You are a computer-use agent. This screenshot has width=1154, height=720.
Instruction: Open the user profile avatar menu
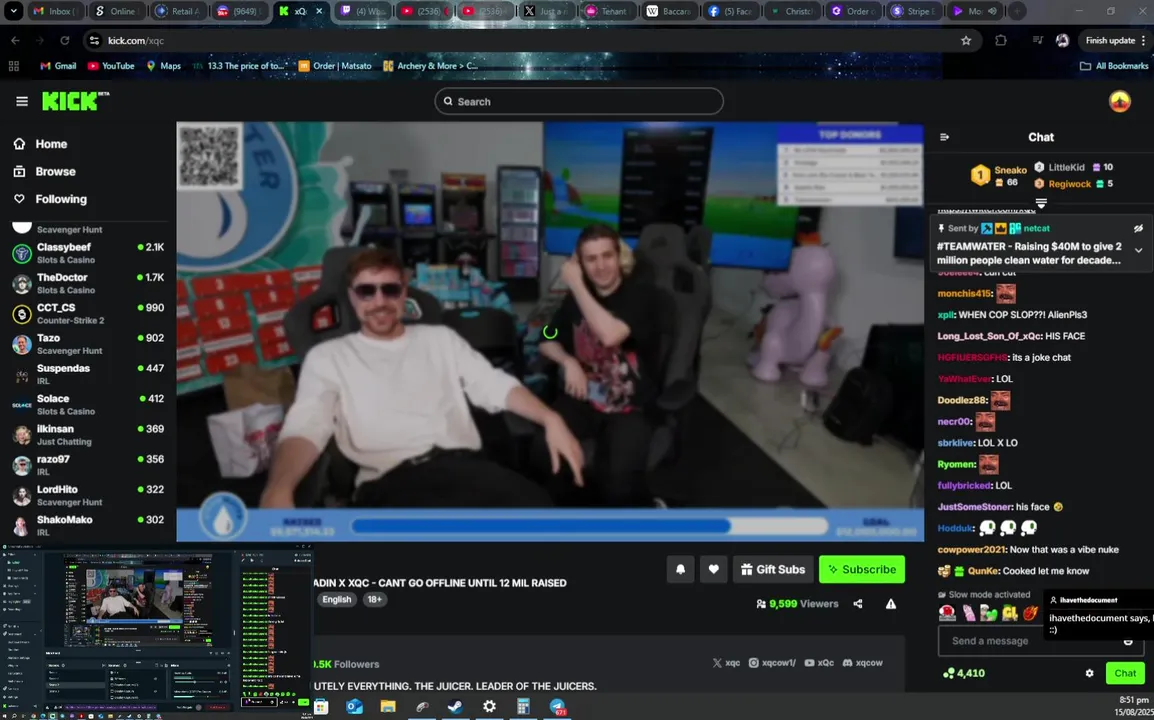tap(1119, 102)
